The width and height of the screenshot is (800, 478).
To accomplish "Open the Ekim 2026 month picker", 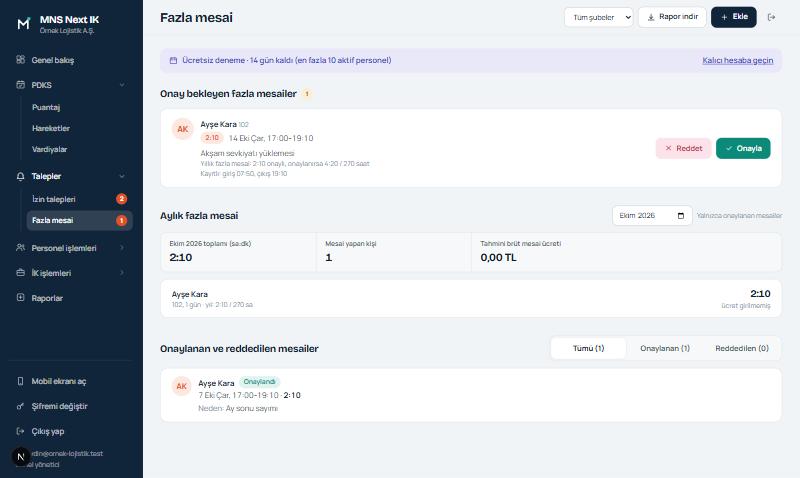I will tap(652, 216).
